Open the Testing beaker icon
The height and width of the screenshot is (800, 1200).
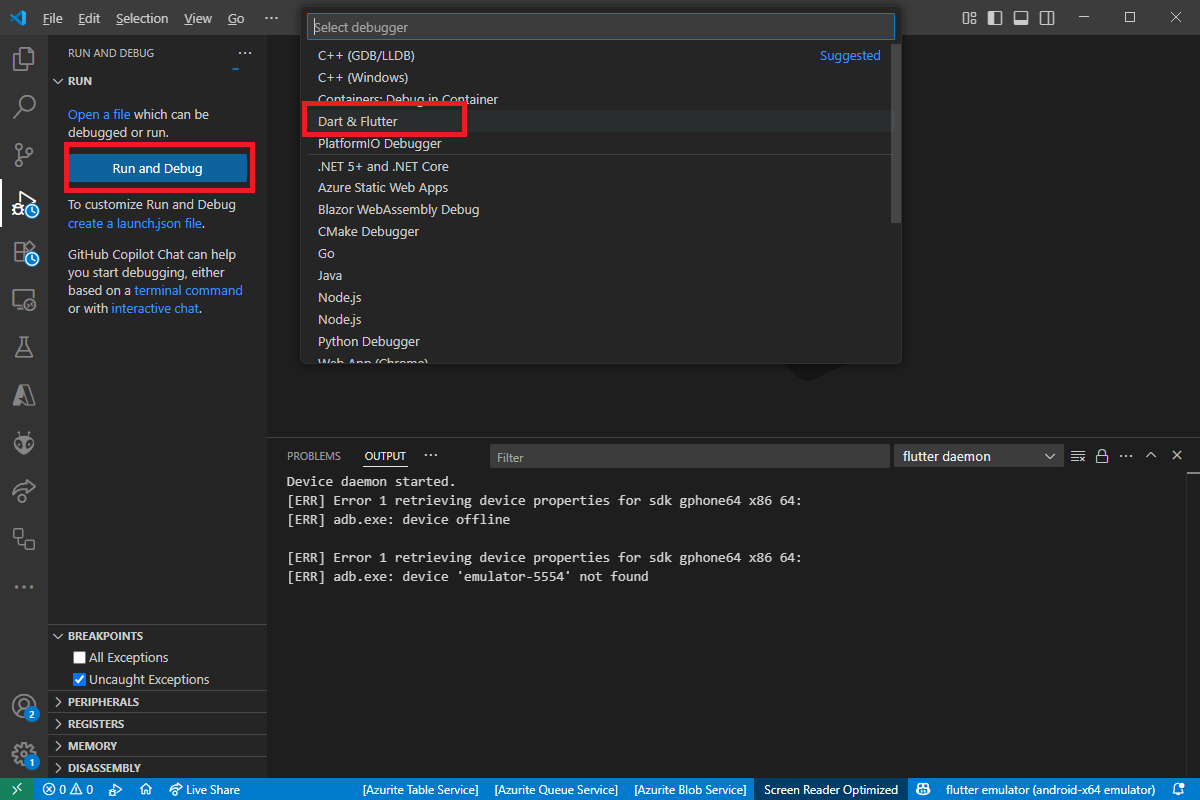click(23, 347)
